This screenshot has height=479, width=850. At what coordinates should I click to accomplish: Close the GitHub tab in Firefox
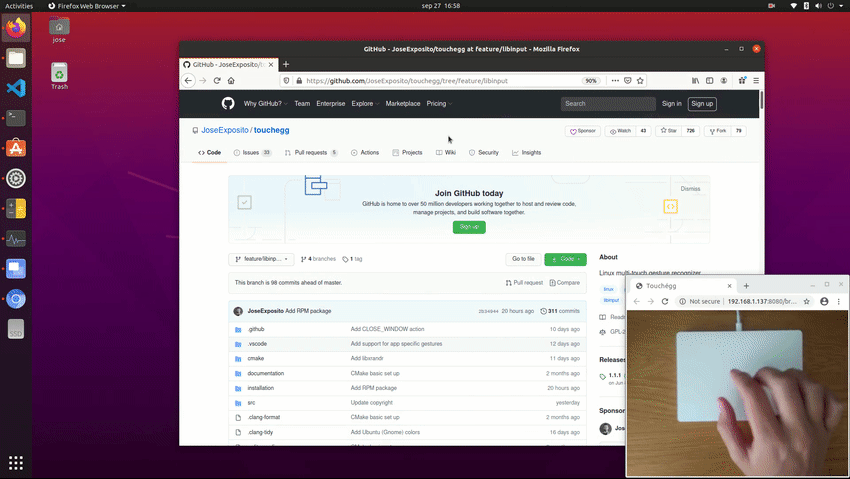point(271,64)
